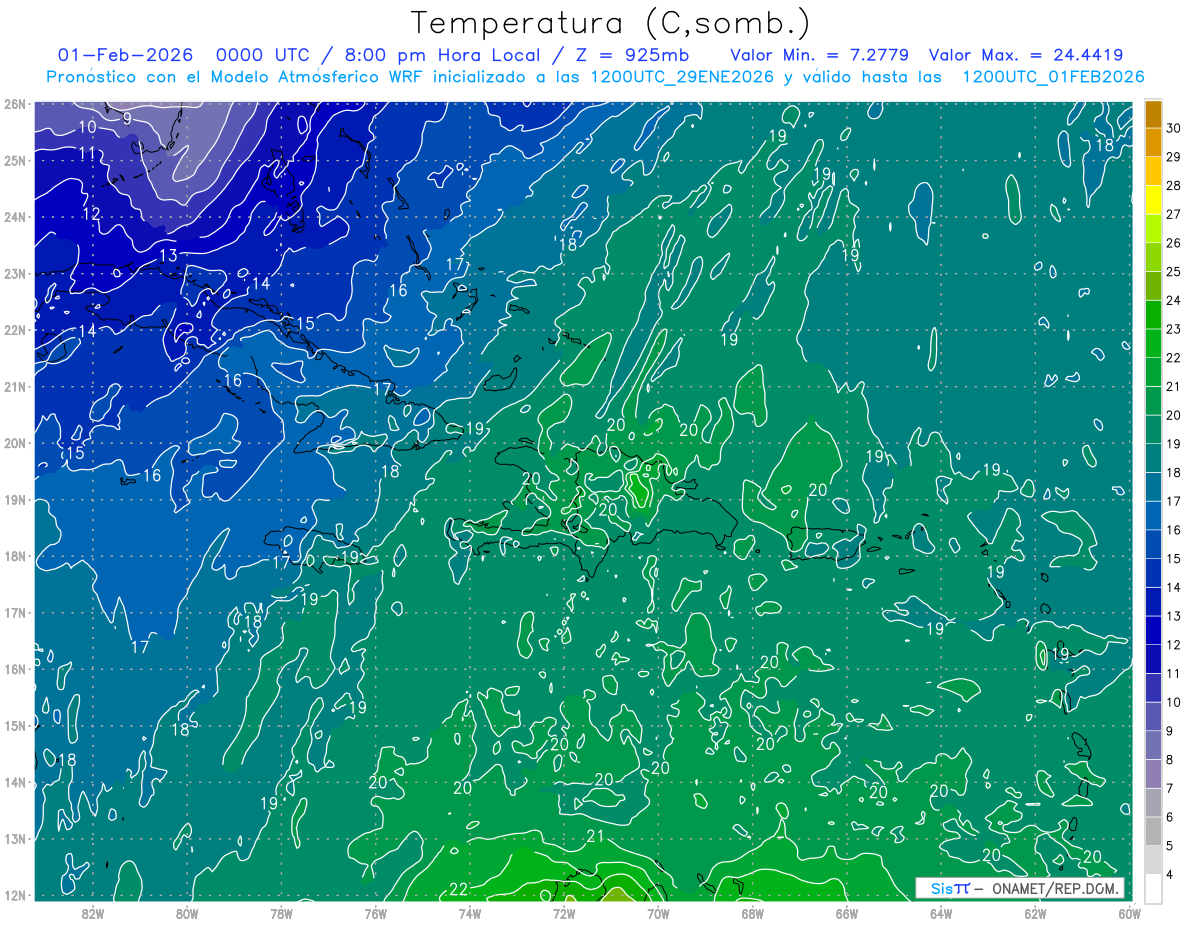Click the latitude axis label "22N"
1200x927 pixels.
15,330
